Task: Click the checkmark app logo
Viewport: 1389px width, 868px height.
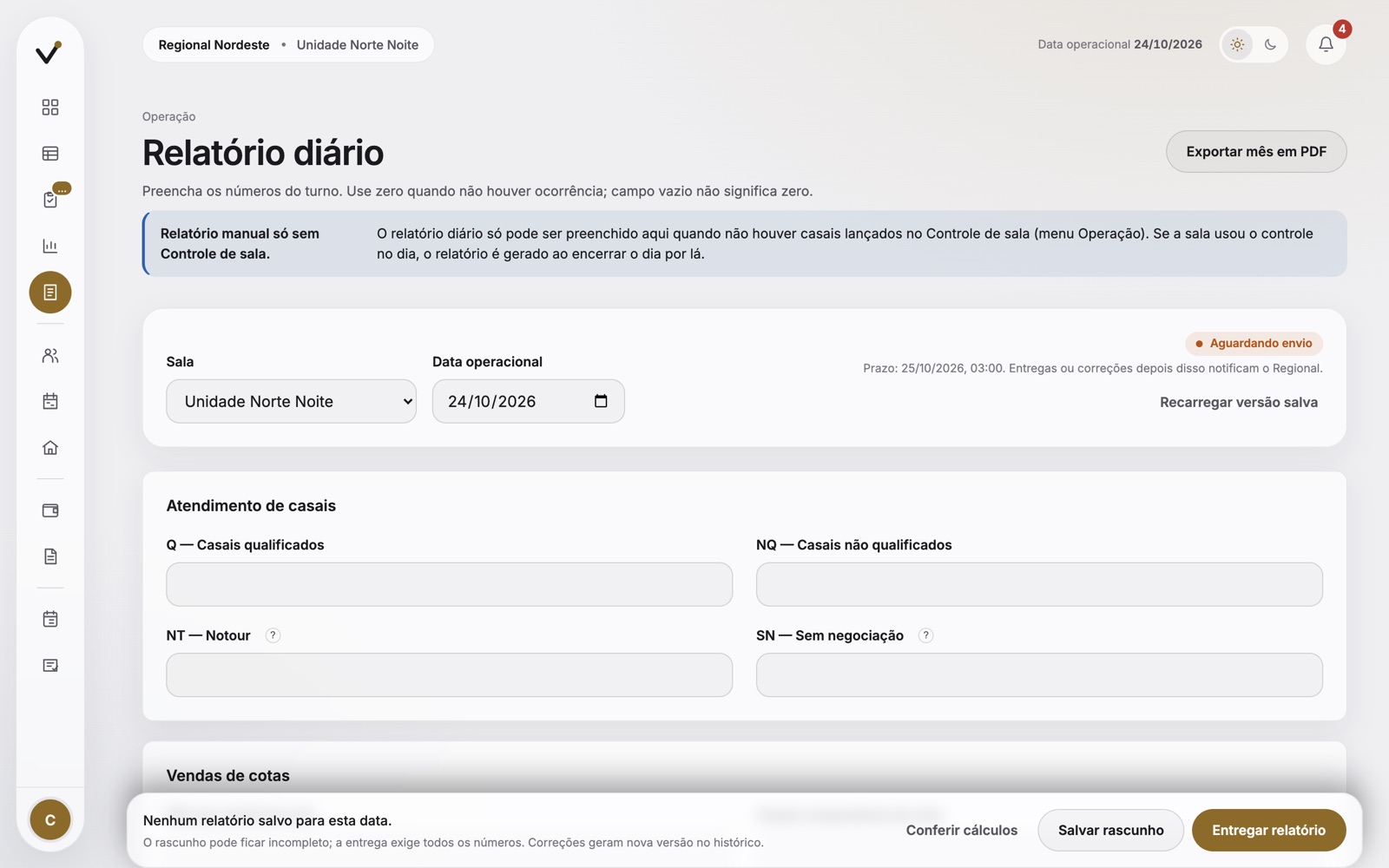Action: click(49, 53)
